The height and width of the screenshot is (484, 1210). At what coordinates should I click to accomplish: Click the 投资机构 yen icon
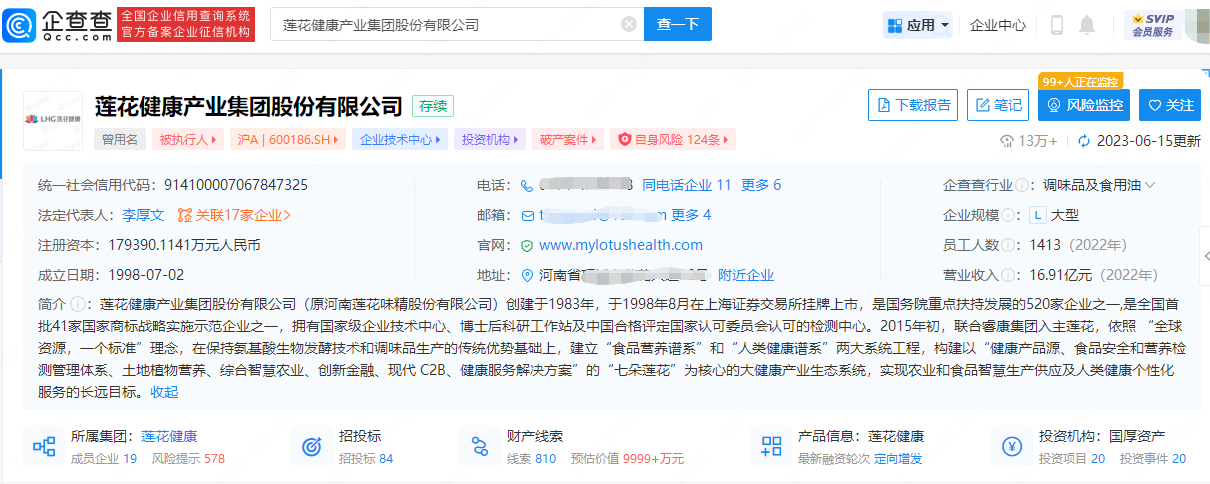tap(1011, 447)
